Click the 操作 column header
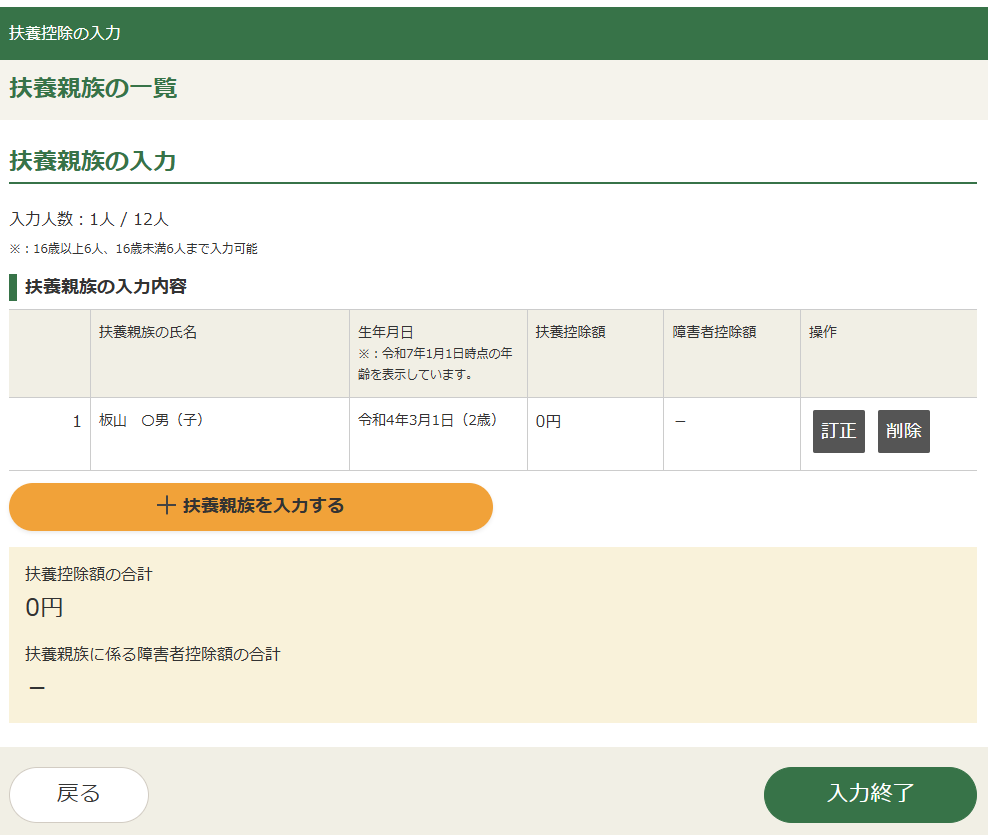Image resolution: width=988 pixels, height=835 pixels. 822,332
